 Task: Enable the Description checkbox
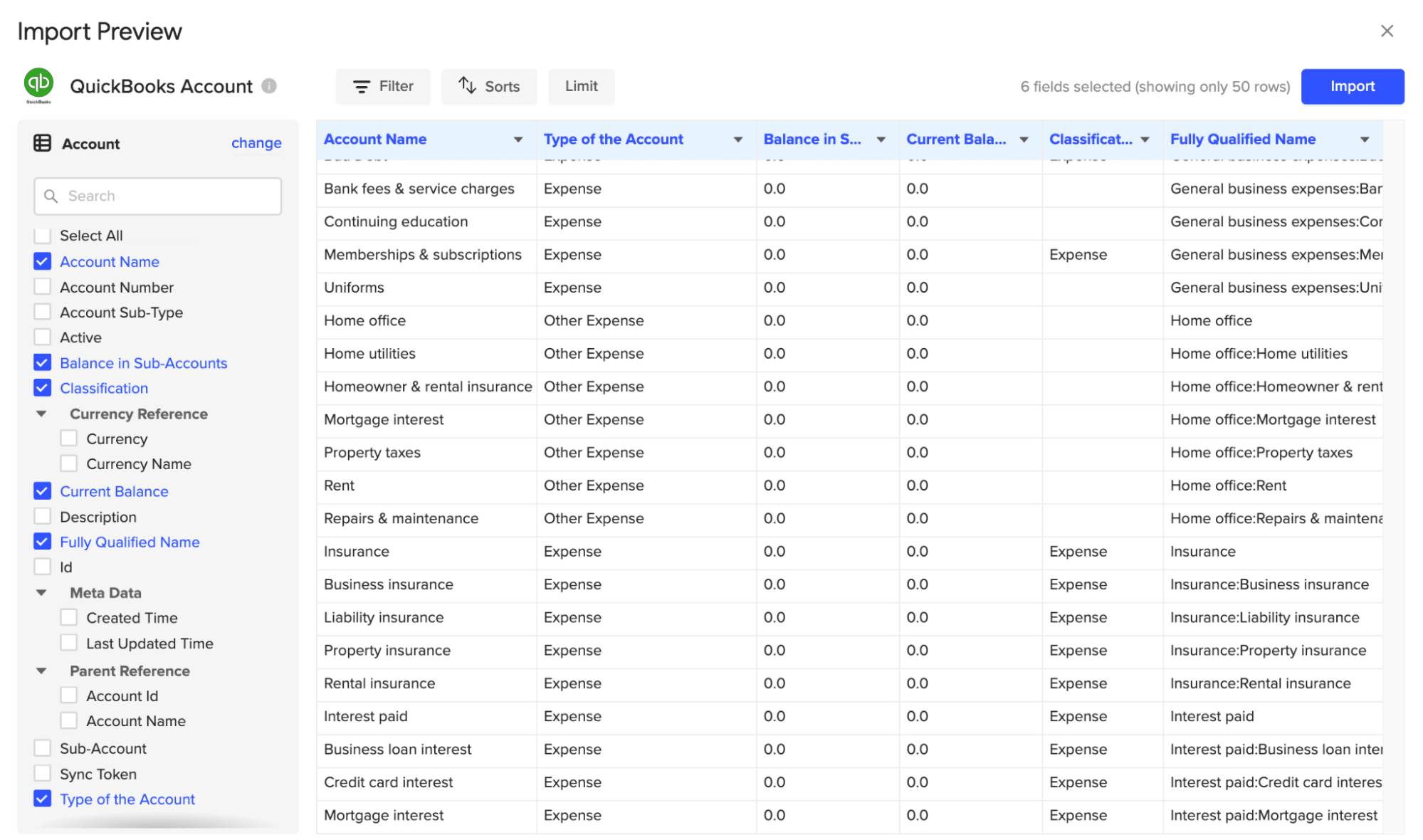43,517
